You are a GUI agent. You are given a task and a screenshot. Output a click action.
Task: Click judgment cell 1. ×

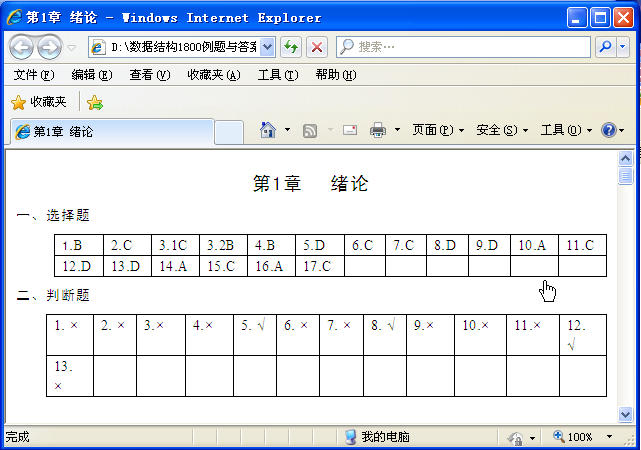pyautogui.click(x=70, y=335)
